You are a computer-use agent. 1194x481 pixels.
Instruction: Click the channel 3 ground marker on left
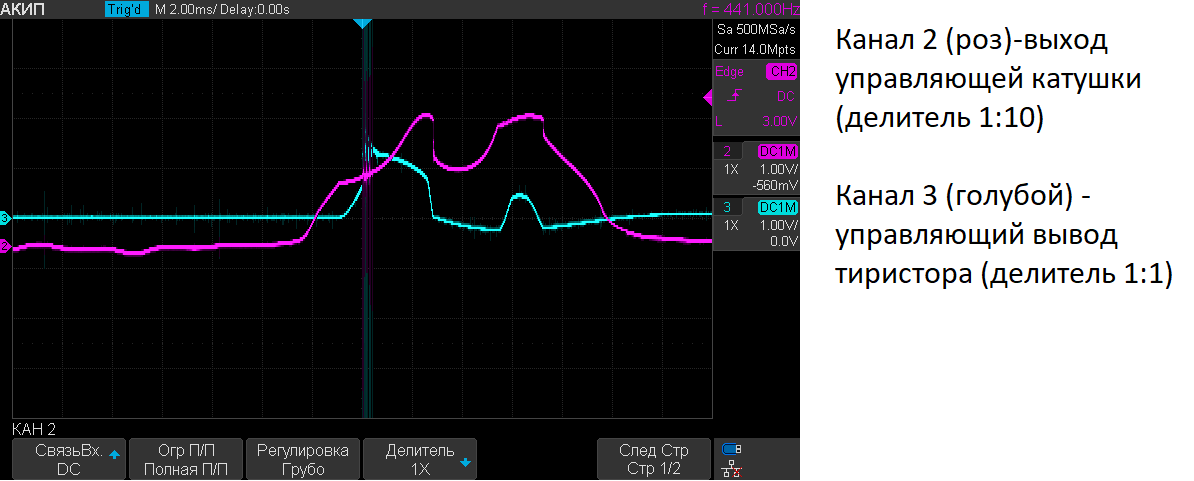click(5, 217)
